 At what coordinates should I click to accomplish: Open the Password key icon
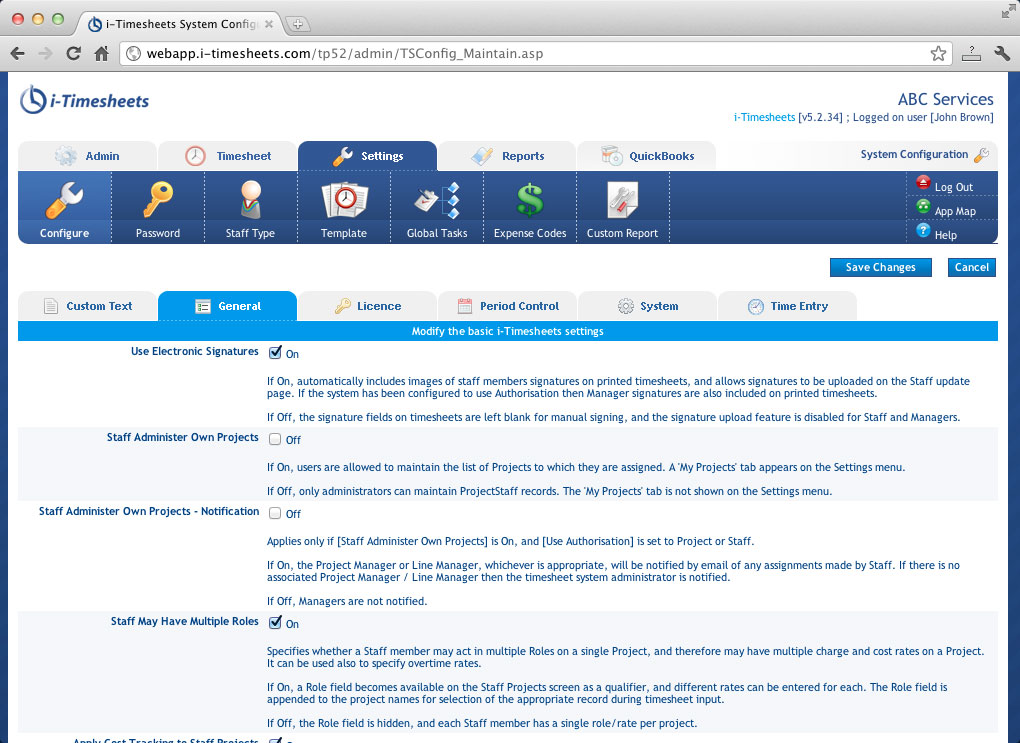[157, 199]
